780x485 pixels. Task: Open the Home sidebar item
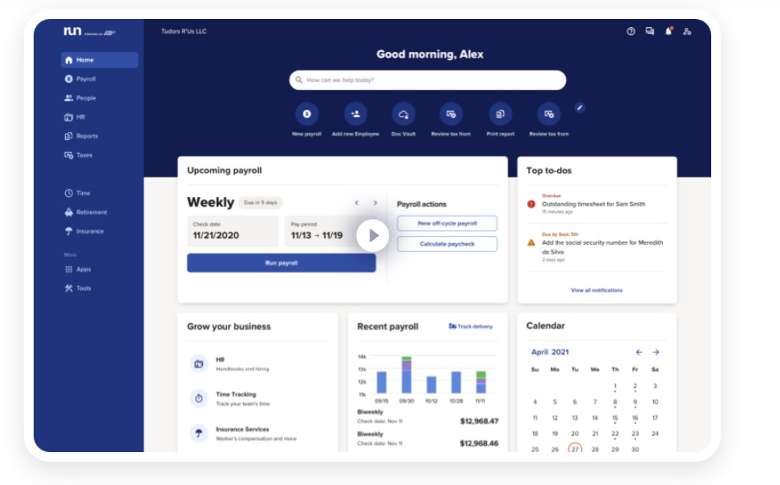tap(99, 60)
